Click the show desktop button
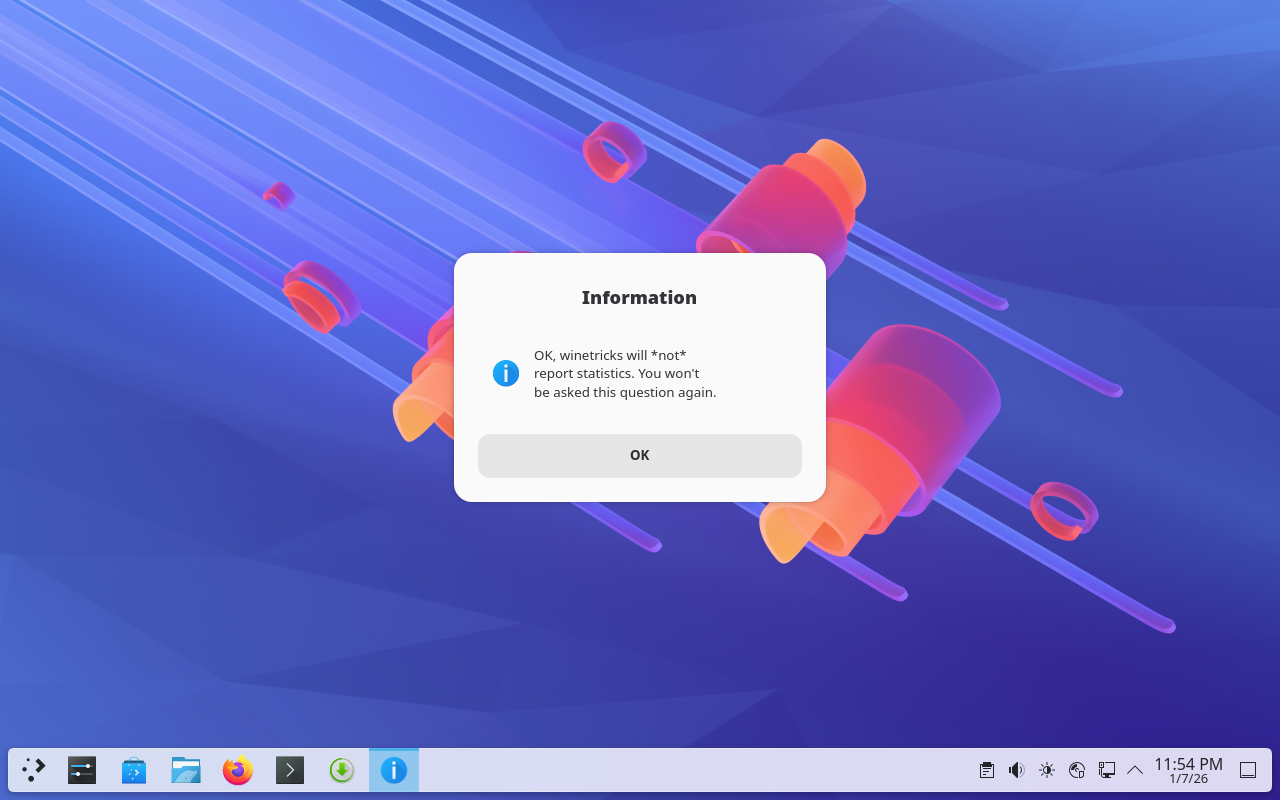Screen dimensions: 1280x800 1248,770
